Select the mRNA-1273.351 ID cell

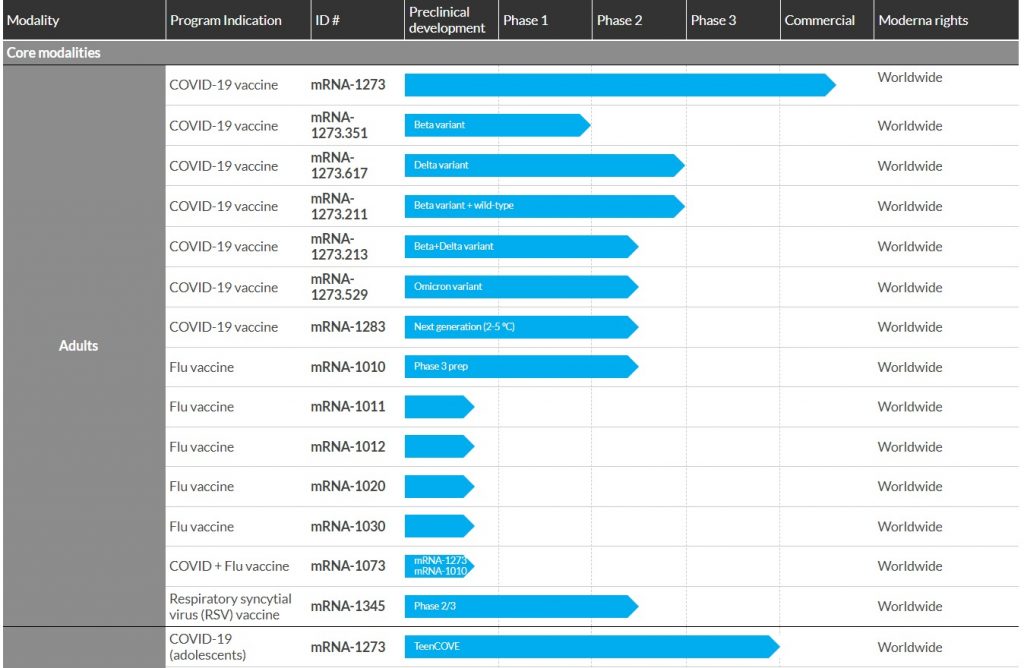[x=339, y=125]
